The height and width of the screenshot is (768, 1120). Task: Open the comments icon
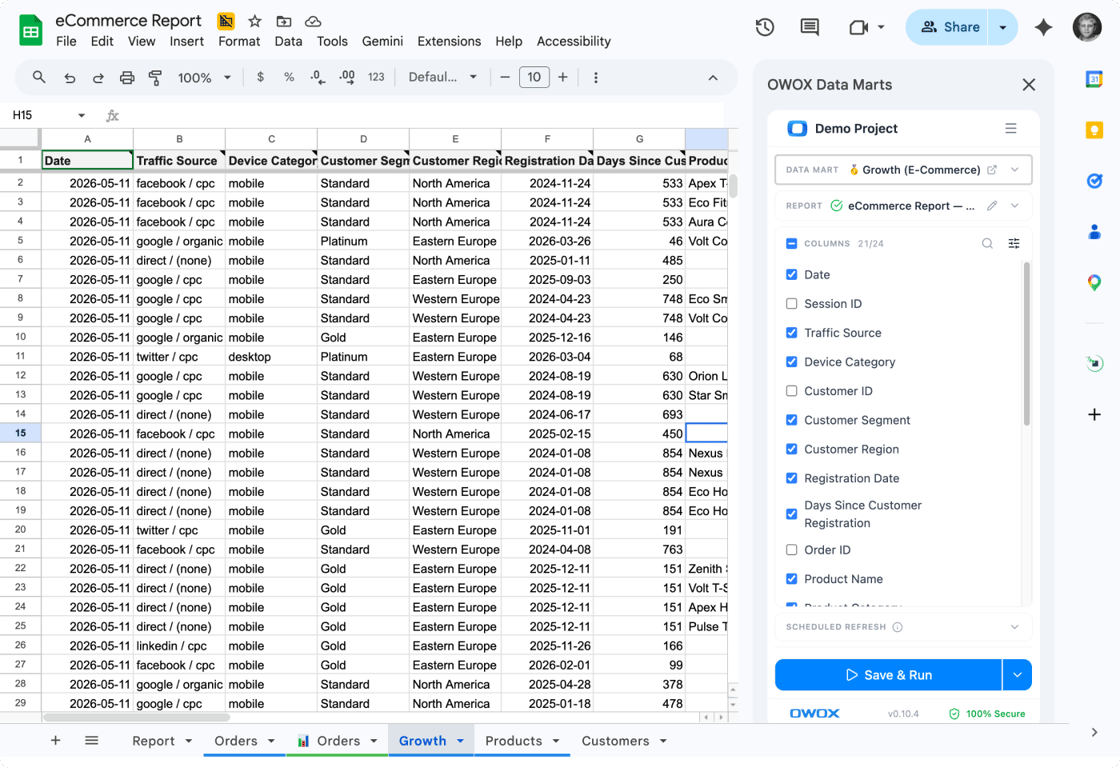coord(809,27)
